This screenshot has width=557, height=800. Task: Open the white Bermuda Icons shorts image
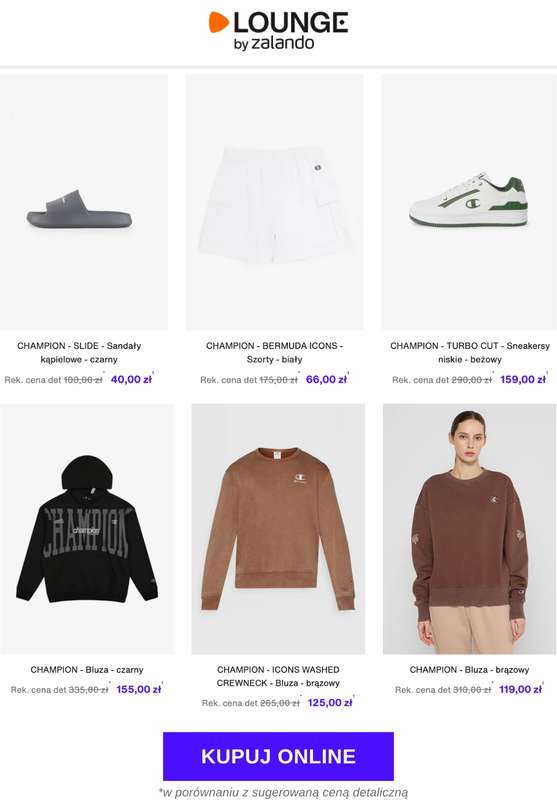(x=274, y=202)
